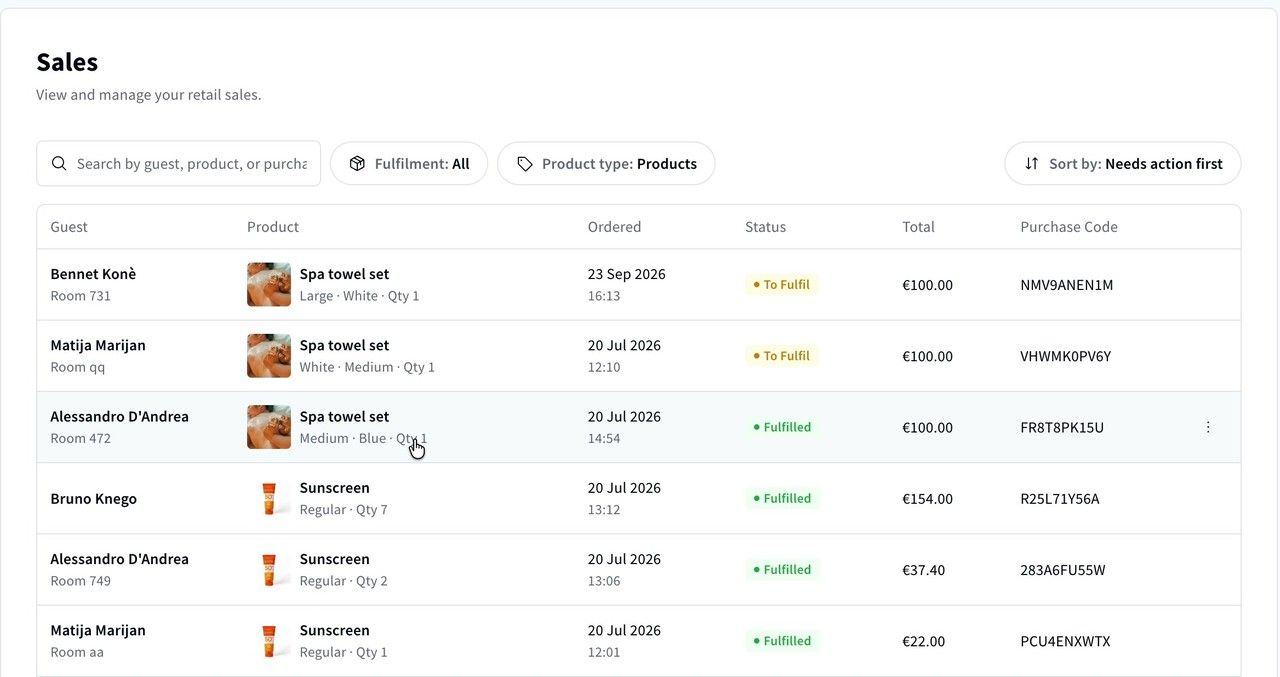Image resolution: width=1280 pixels, height=677 pixels.
Task: Click the Room 731 label
Action: (x=80, y=296)
